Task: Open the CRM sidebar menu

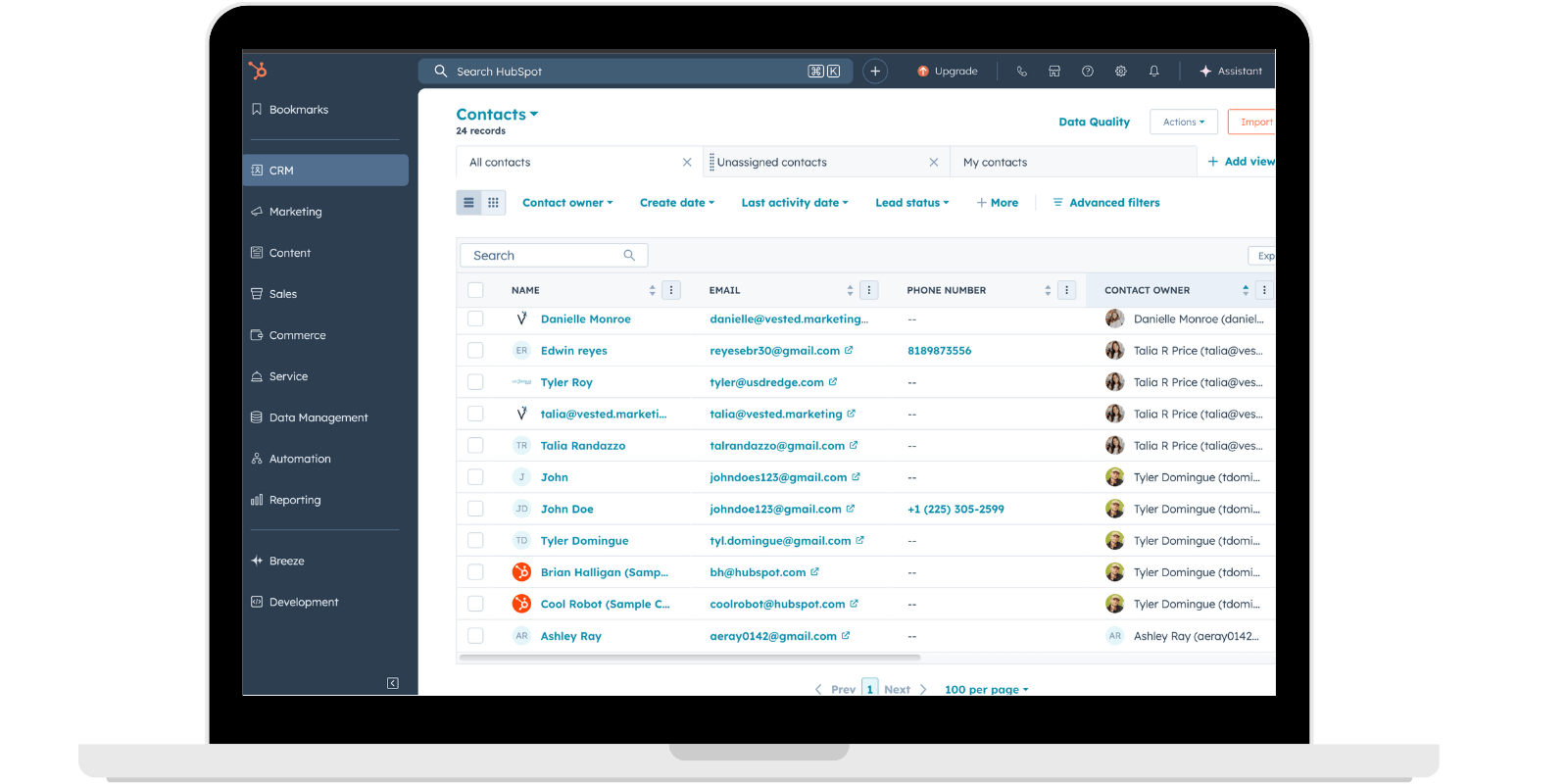Action: pos(325,171)
